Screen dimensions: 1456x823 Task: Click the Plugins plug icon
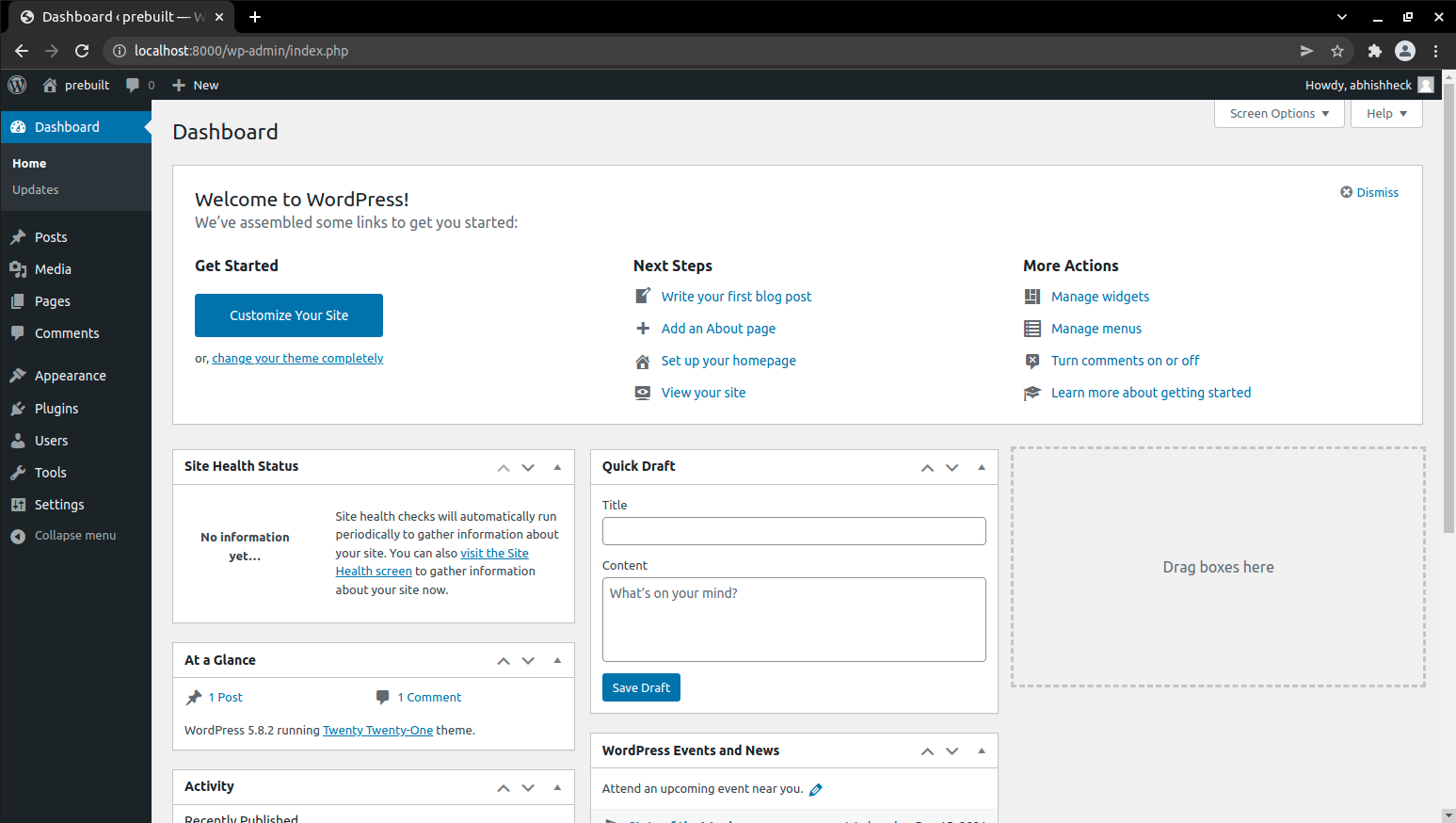click(18, 409)
